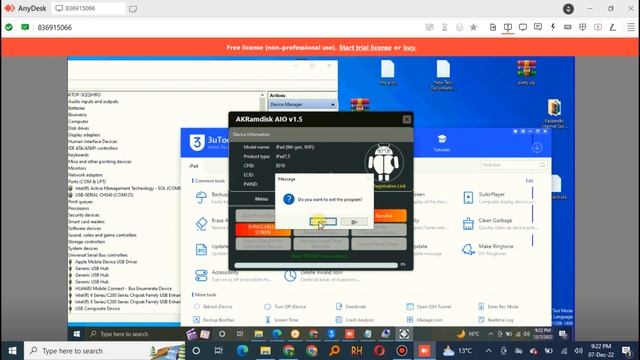The image size is (640, 360).
Task: Select the 836915066 session tab
Action: (88, 9)
